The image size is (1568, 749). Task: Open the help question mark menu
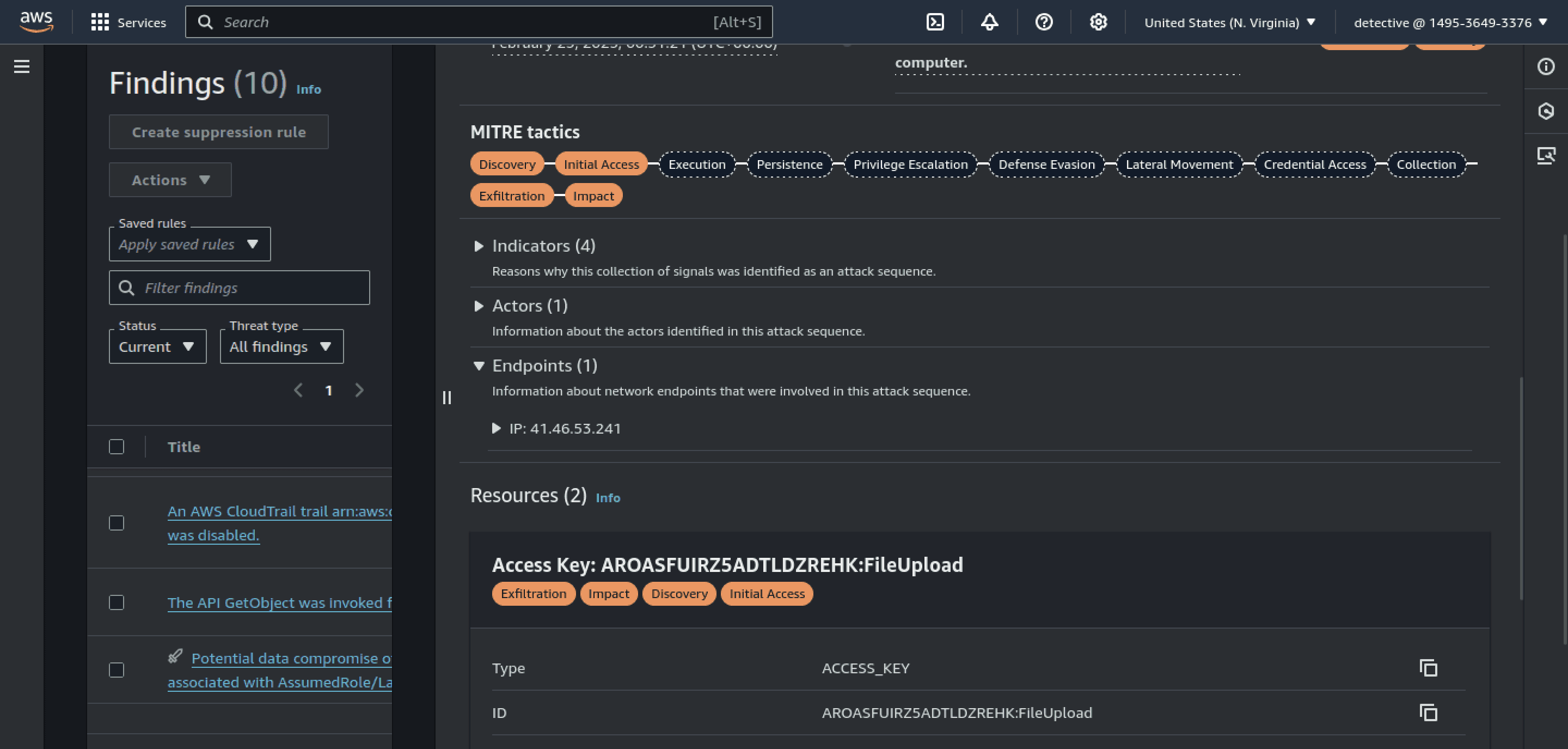(1044, 22)
